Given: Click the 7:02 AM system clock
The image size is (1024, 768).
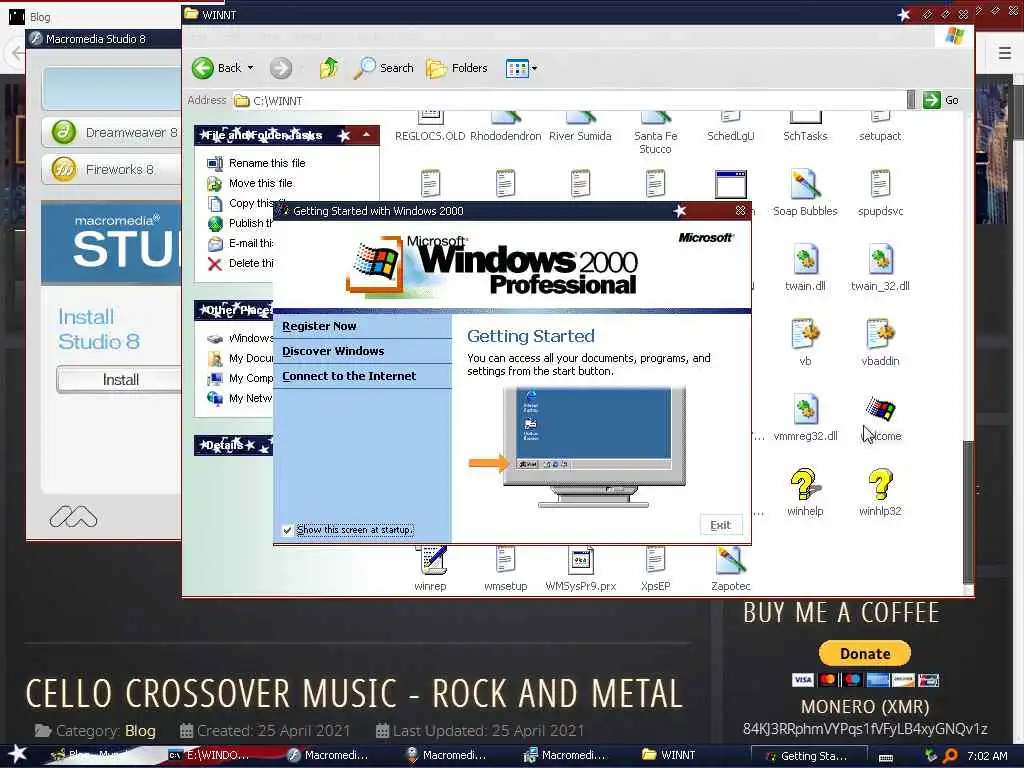Looking at the screenshot, I should click(987, 756).
